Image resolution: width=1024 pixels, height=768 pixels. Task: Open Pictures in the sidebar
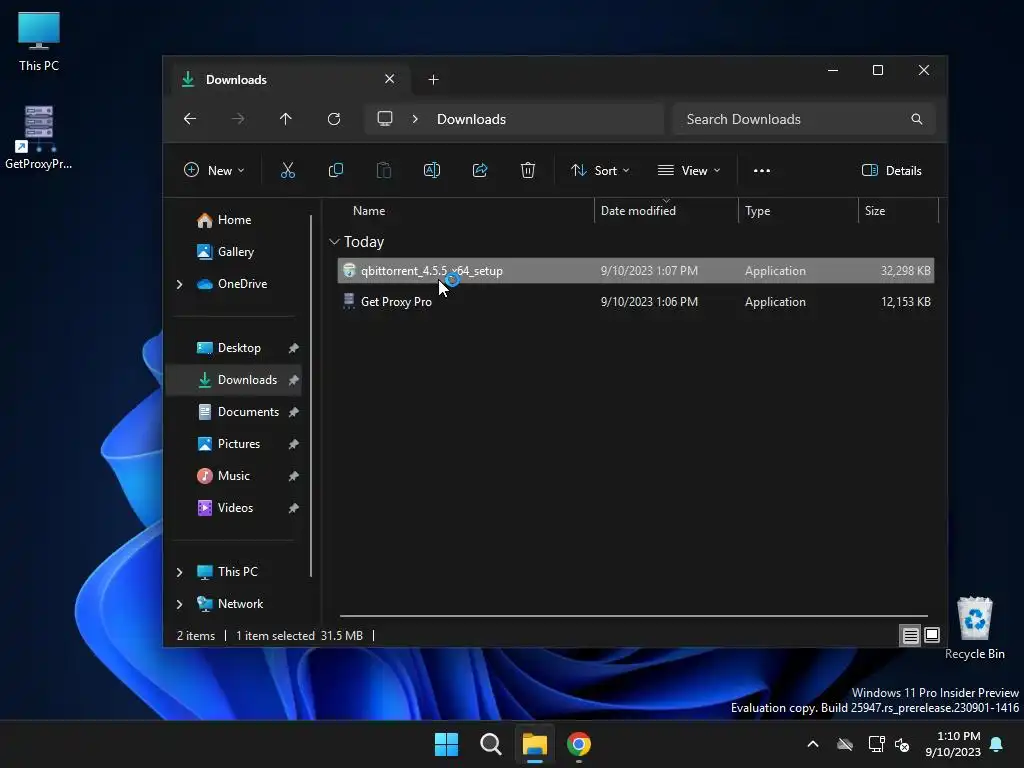coord(234,444)
